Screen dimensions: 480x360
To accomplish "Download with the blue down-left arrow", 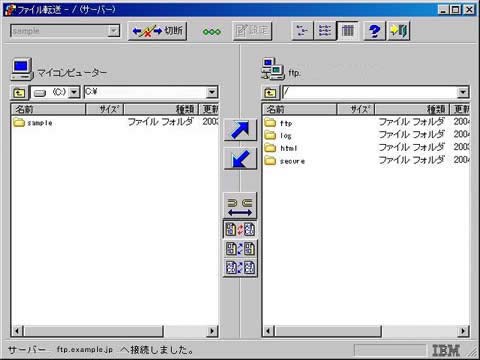I will coord(240,159).
